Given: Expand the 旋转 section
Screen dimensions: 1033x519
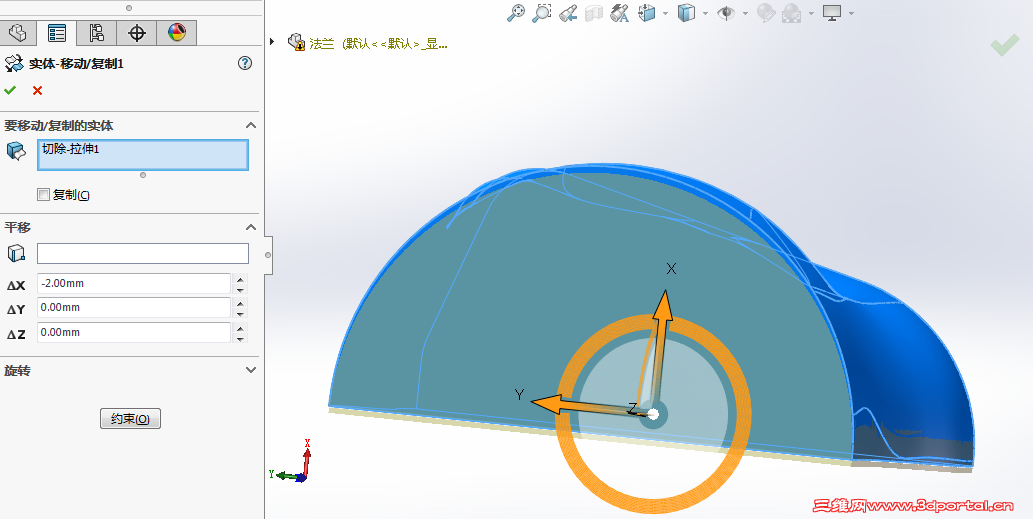Looking at the screenshot, I should click(250, 370).
